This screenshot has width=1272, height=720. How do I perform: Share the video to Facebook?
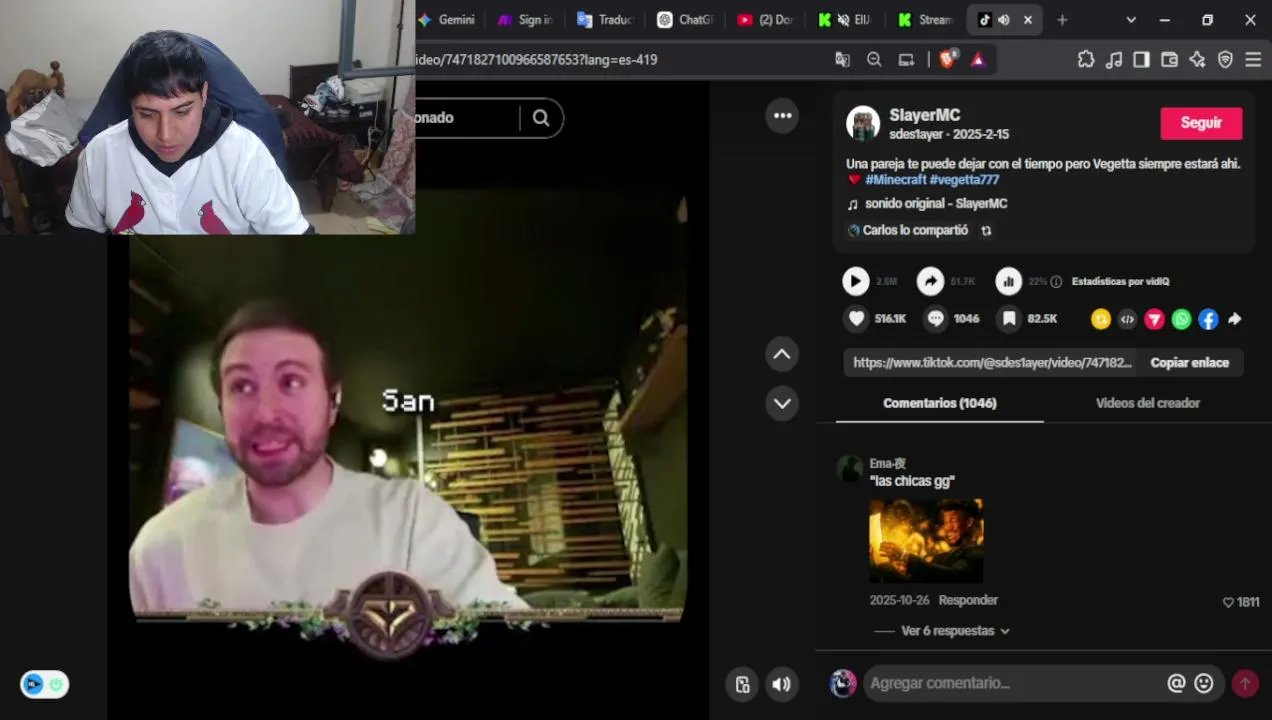[x=1208, y=319]
